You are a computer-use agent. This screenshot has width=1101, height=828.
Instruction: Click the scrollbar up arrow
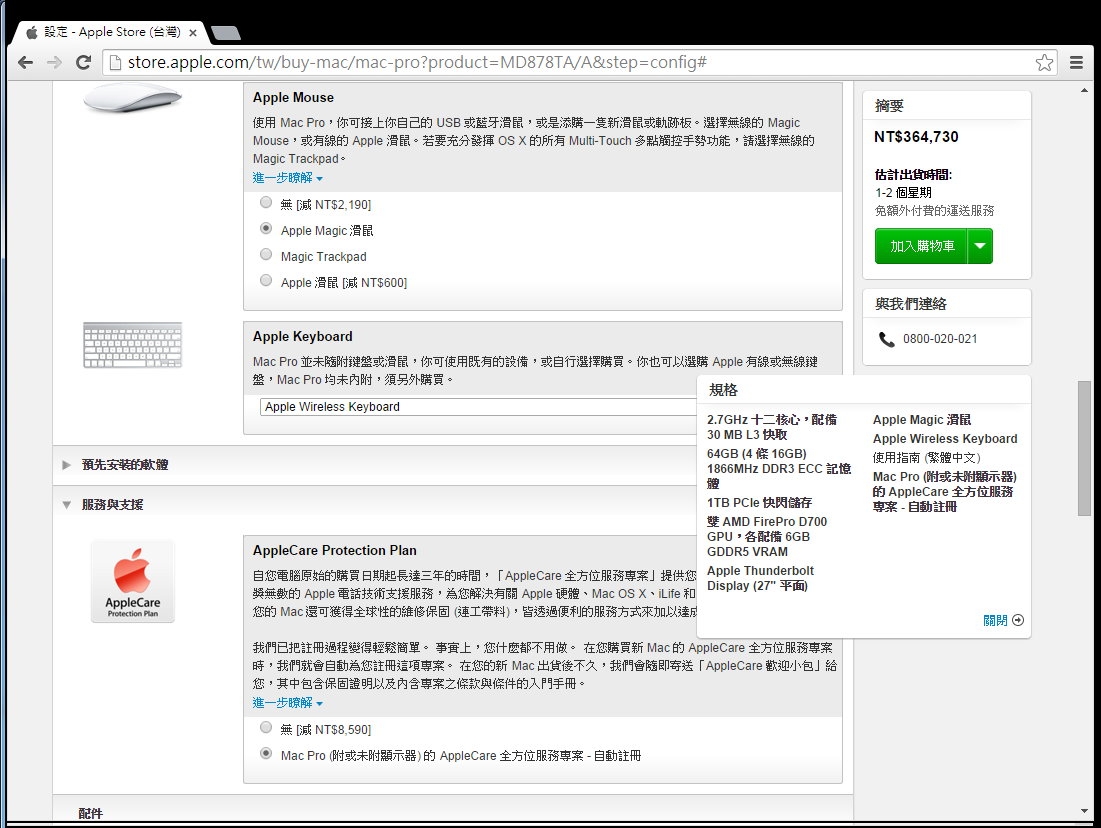[1085, 90]
